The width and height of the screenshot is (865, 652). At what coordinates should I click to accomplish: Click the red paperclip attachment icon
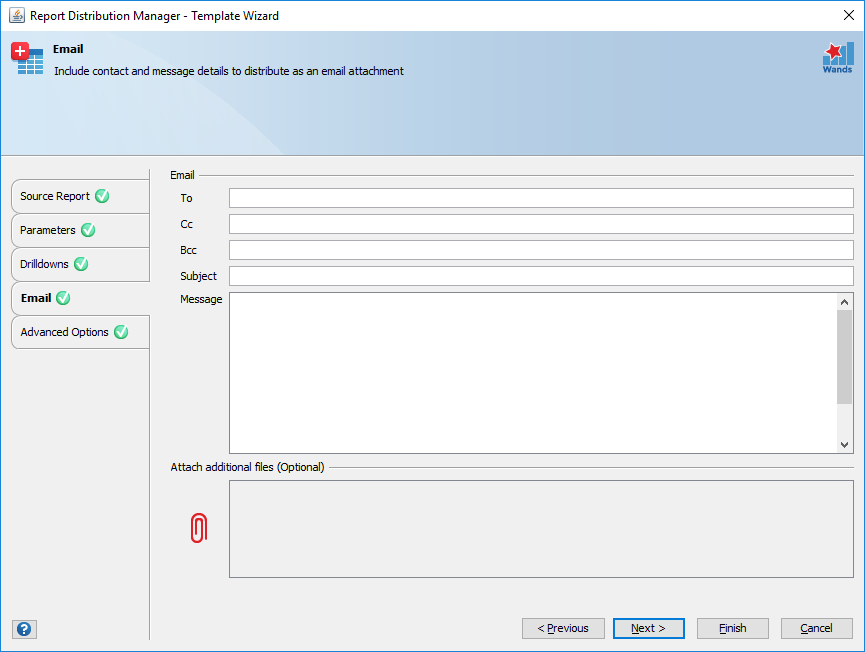199,527
